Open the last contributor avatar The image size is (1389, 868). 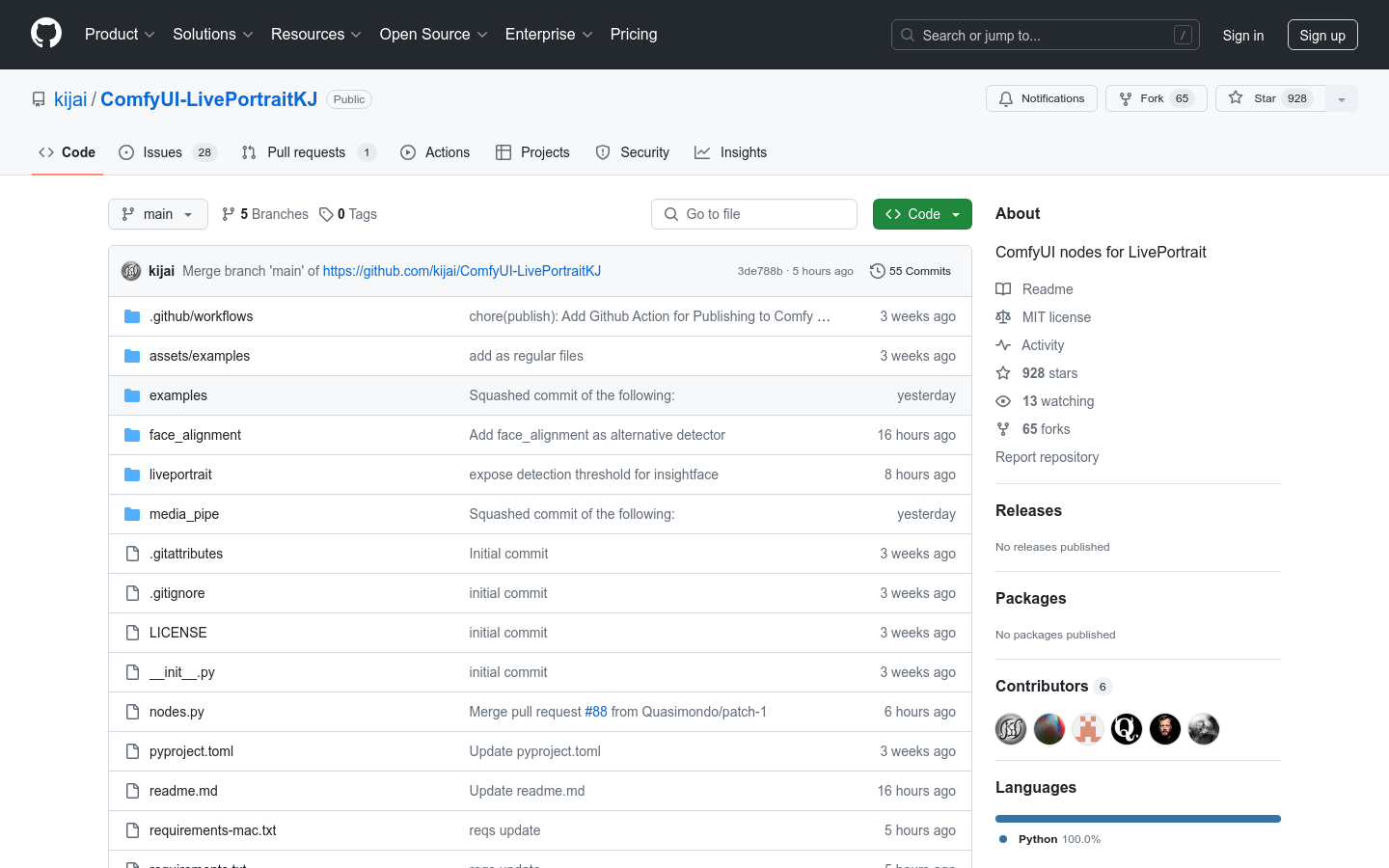1204,729
